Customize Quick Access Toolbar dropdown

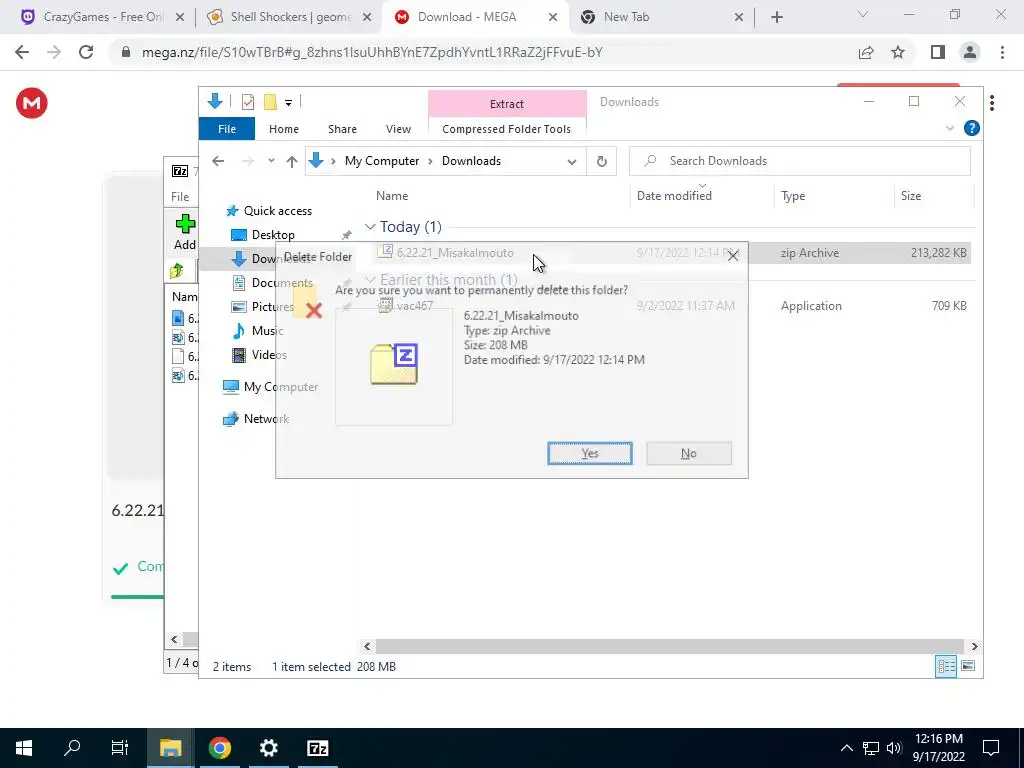coord(288,102)
